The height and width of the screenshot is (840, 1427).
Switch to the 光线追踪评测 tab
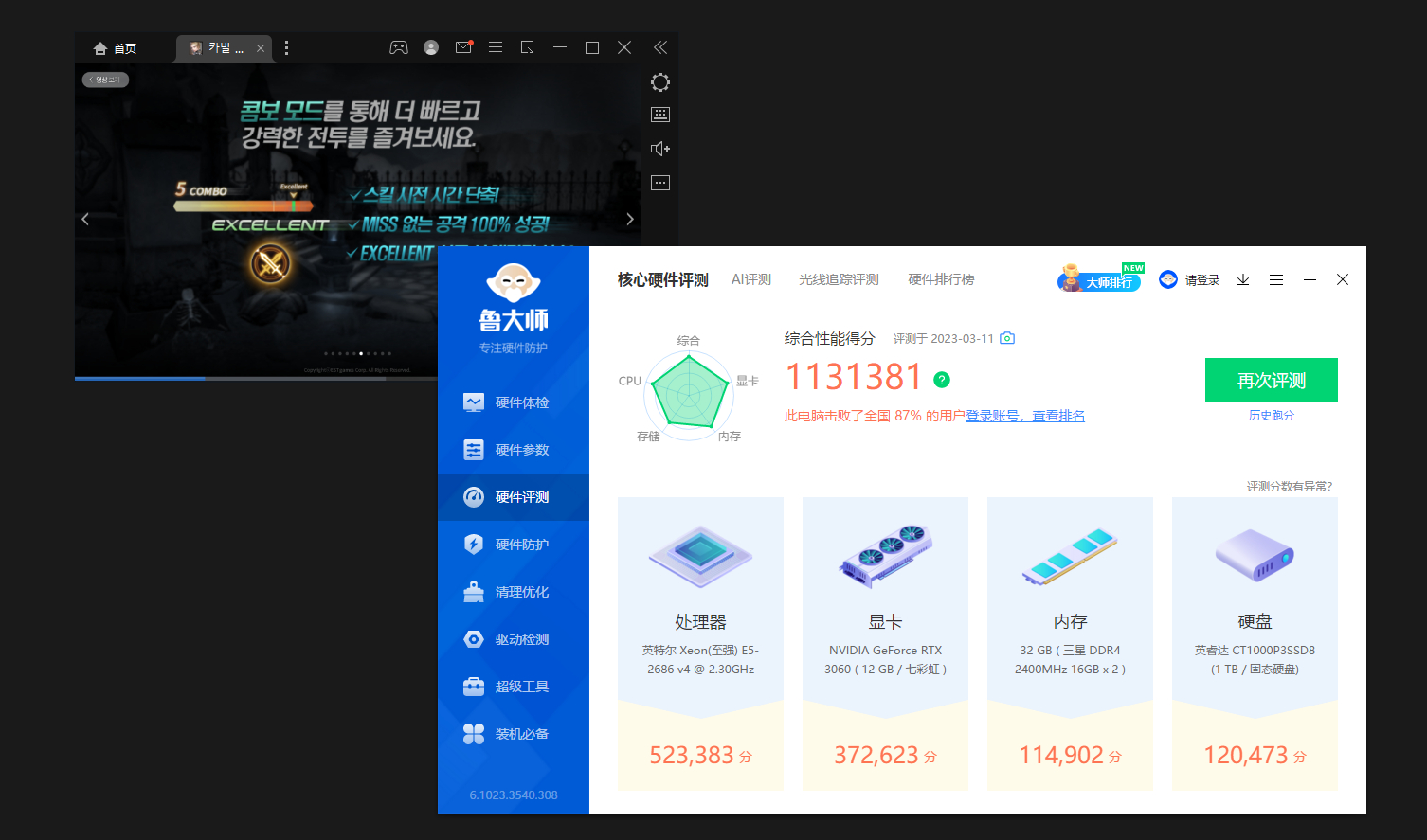pyautogui.click(x=839, y=279)
